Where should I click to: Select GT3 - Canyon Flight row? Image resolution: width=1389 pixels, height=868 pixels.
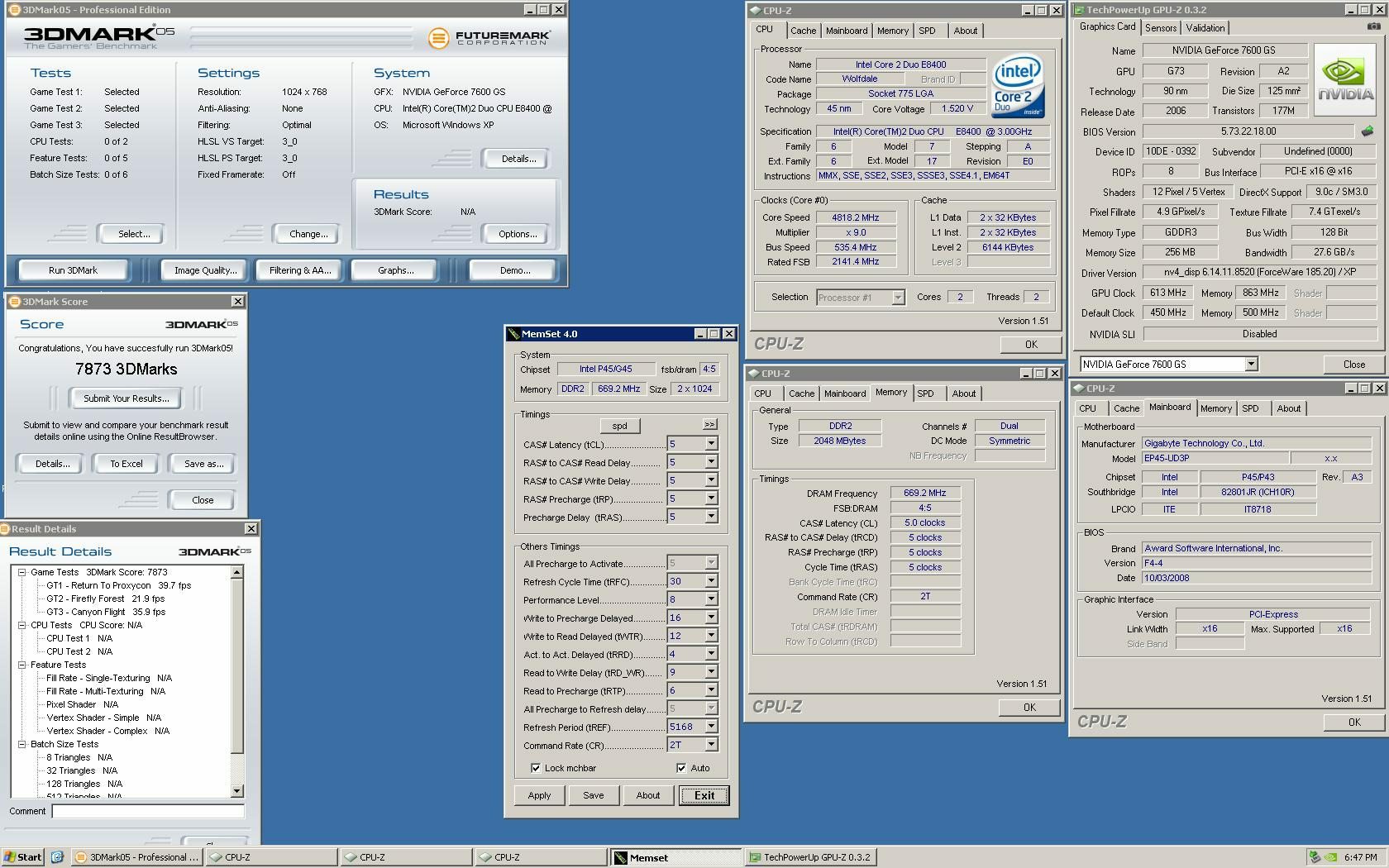coord(106,612)
